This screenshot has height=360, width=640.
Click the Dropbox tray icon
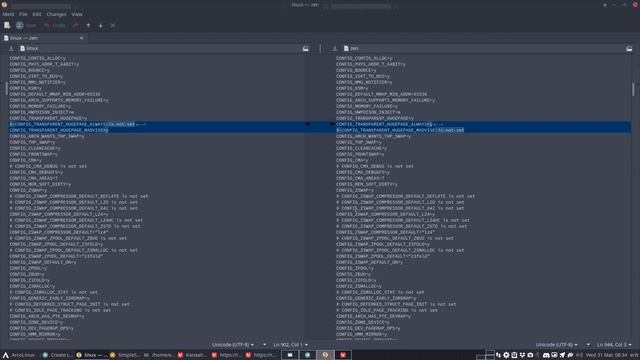point(522,355)
